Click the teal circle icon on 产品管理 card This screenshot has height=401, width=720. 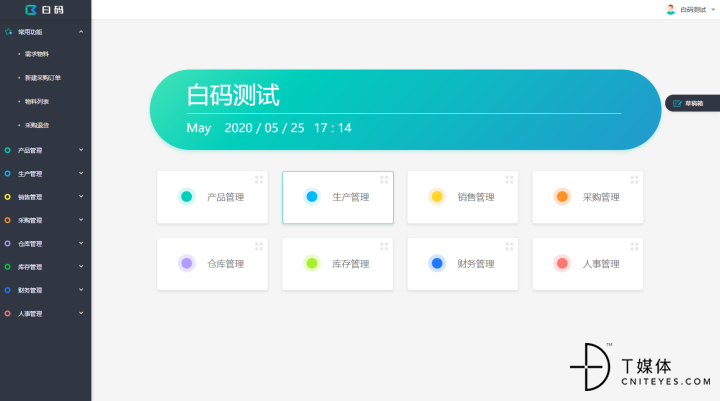186,197
